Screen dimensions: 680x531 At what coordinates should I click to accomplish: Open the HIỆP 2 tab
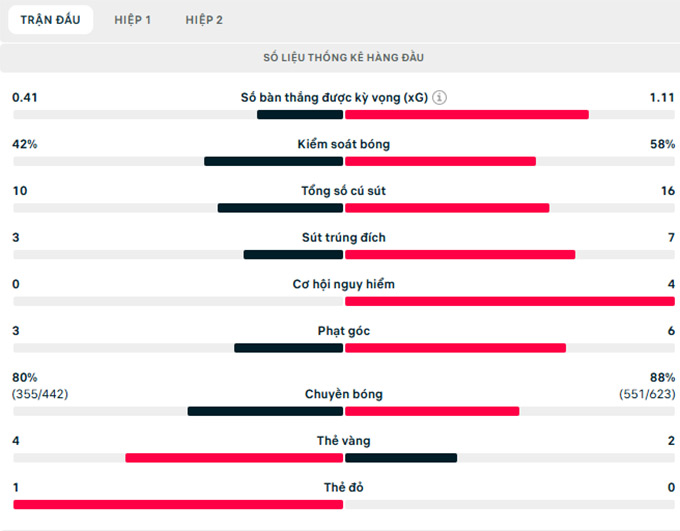(204, 20)
